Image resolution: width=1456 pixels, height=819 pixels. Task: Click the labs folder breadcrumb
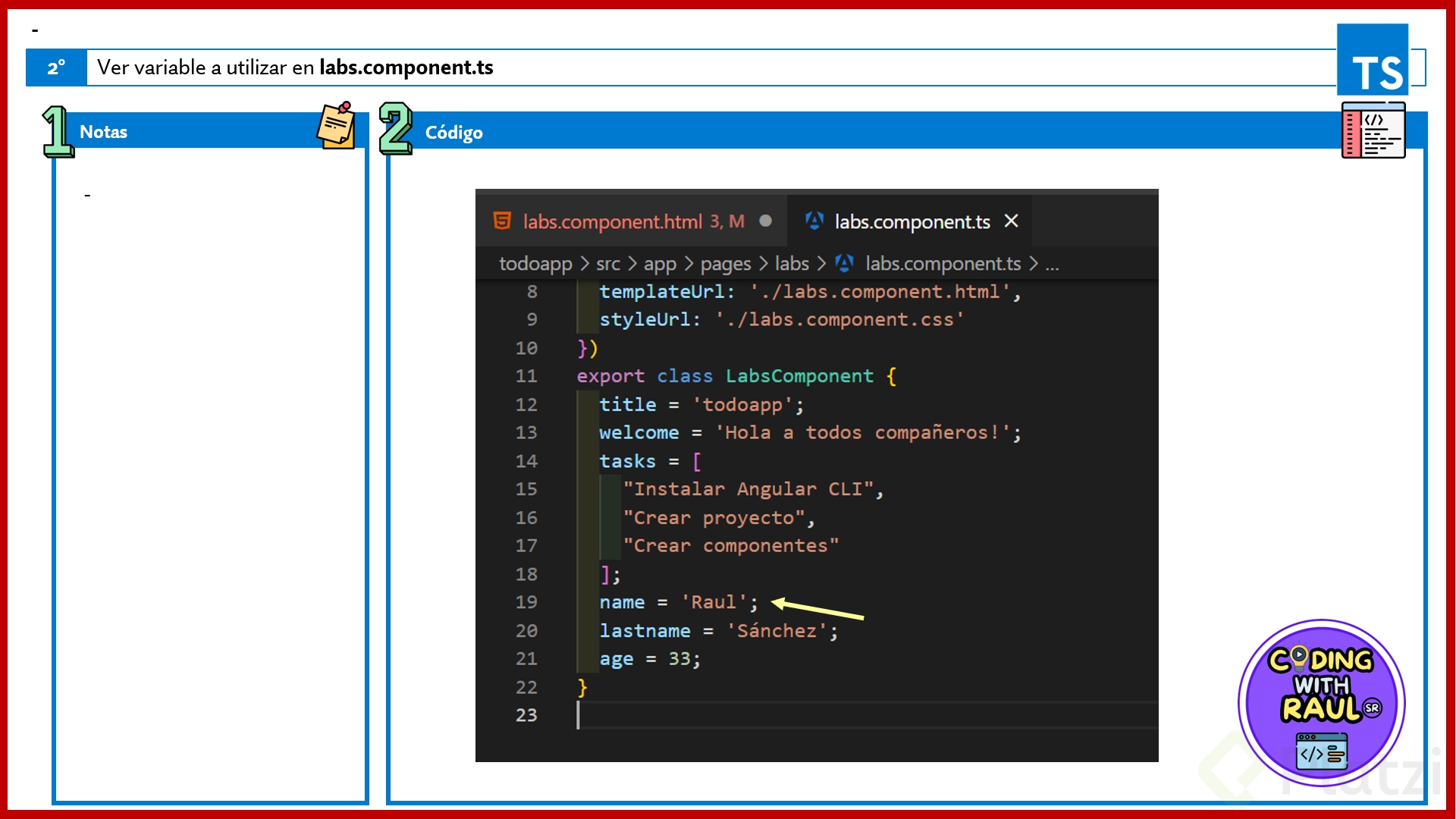pyautogui.click(x=792, y=263)
